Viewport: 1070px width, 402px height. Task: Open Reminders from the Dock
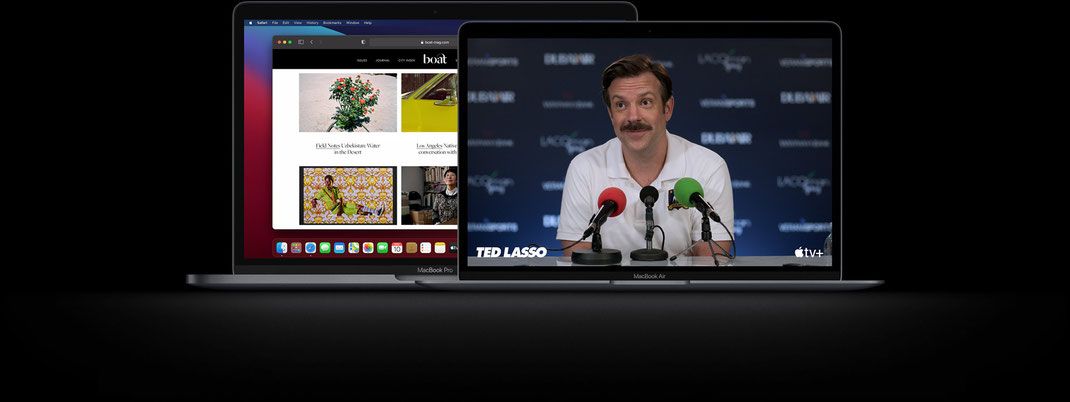pyautogui.click(x=425, y=248)
